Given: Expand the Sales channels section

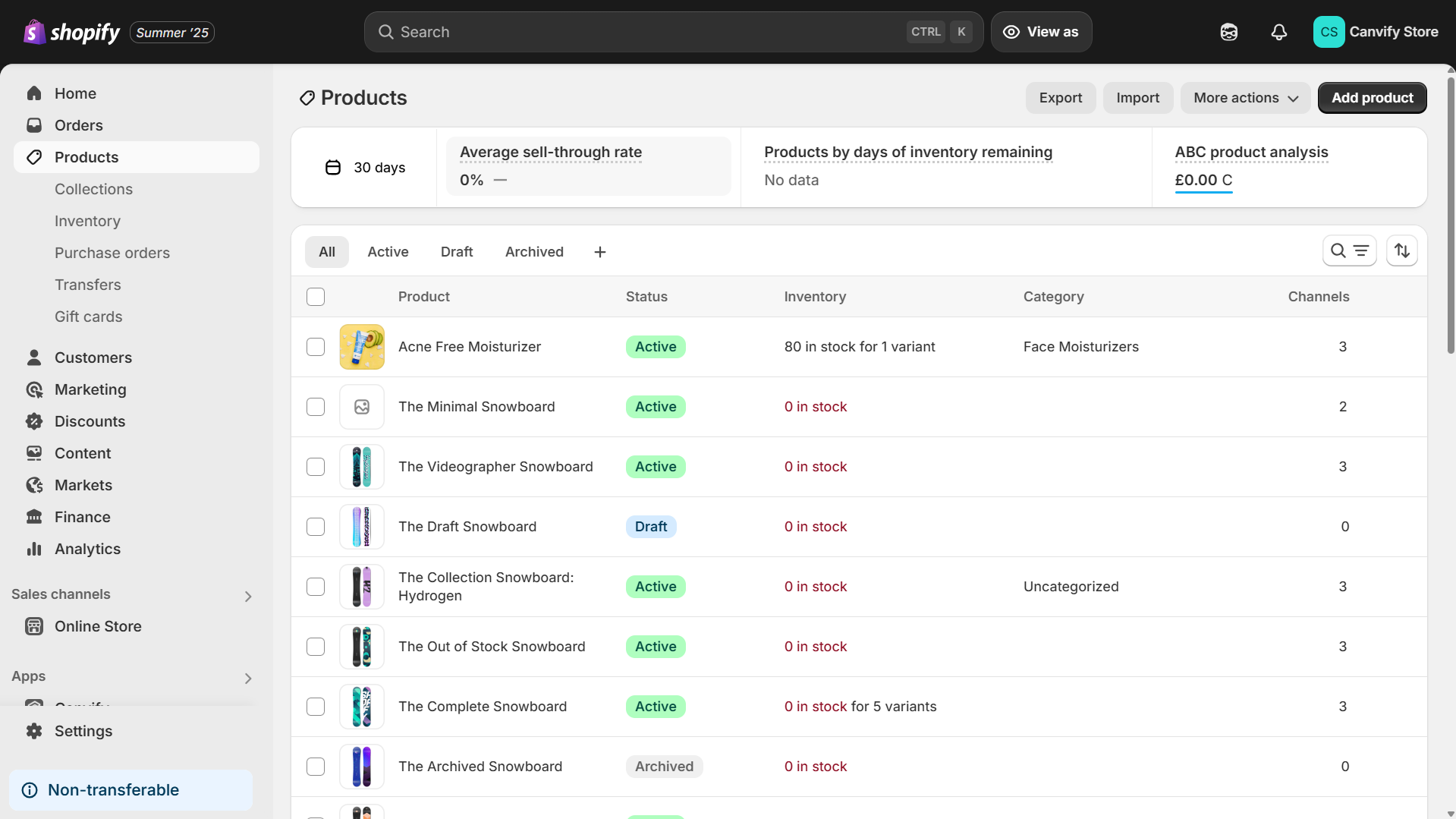Looking at the screenshot, I should point(247,596).
